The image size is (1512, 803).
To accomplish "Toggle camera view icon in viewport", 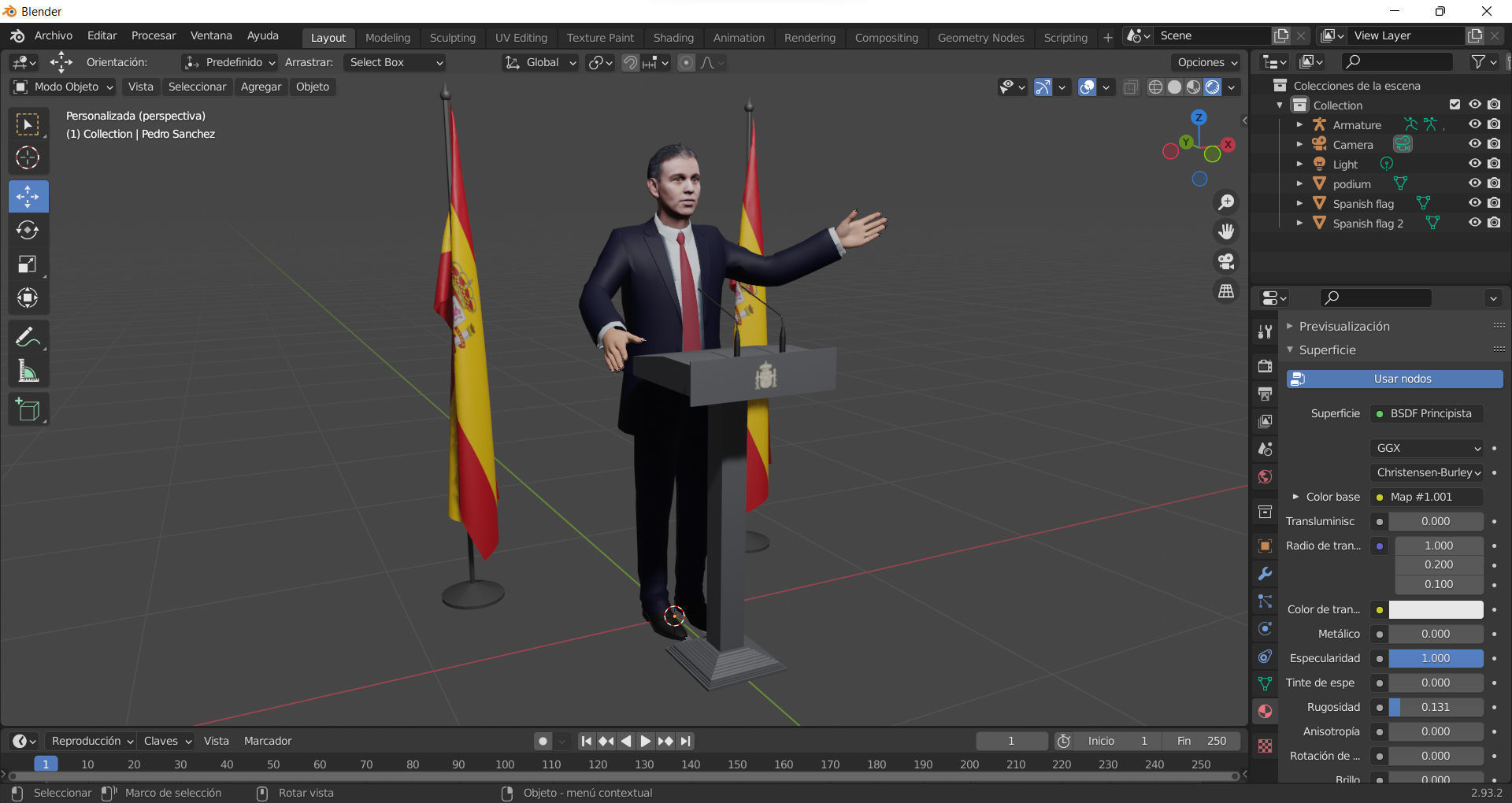I will 1226,261.
